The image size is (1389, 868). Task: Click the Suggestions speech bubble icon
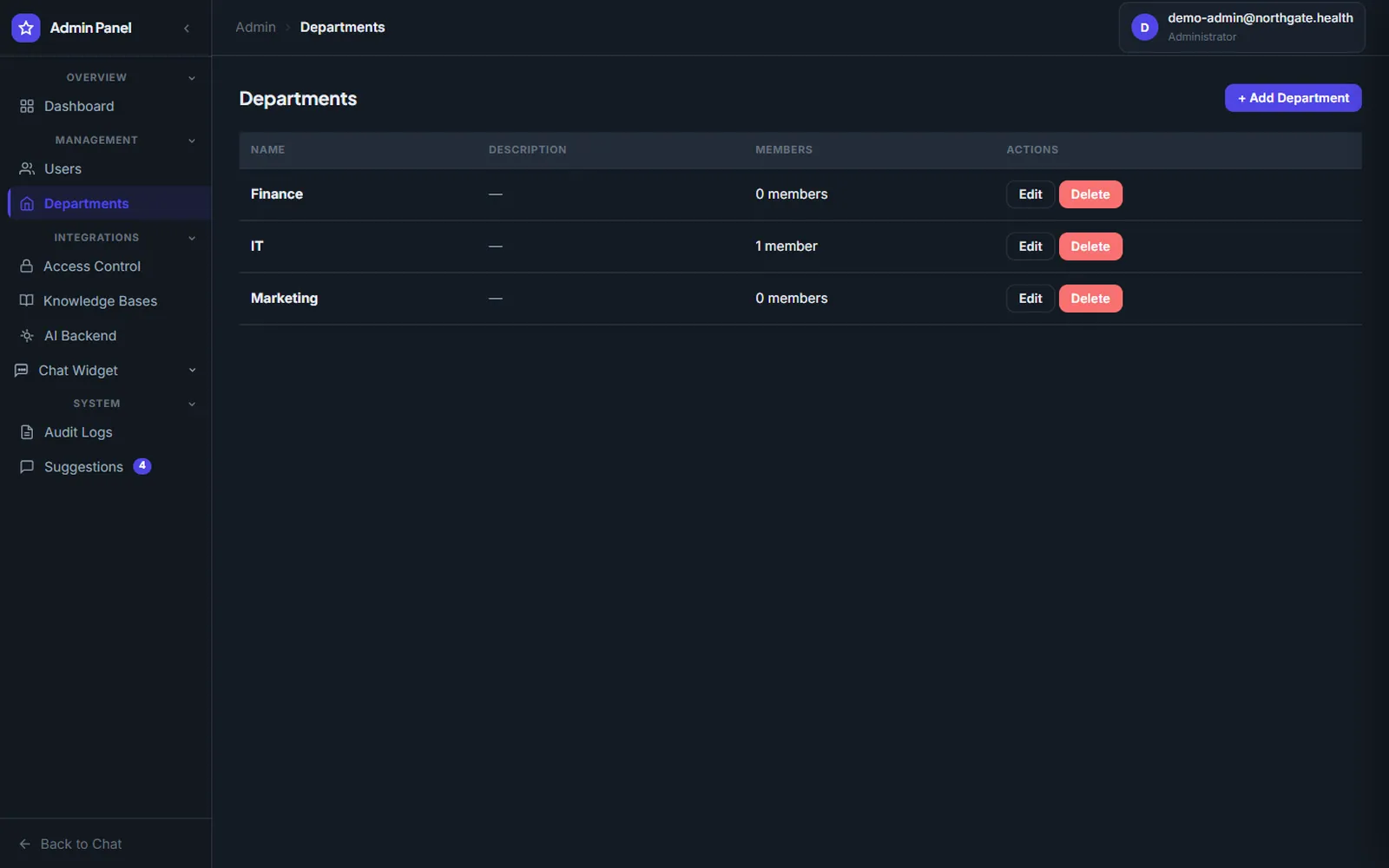coord(27,466)
